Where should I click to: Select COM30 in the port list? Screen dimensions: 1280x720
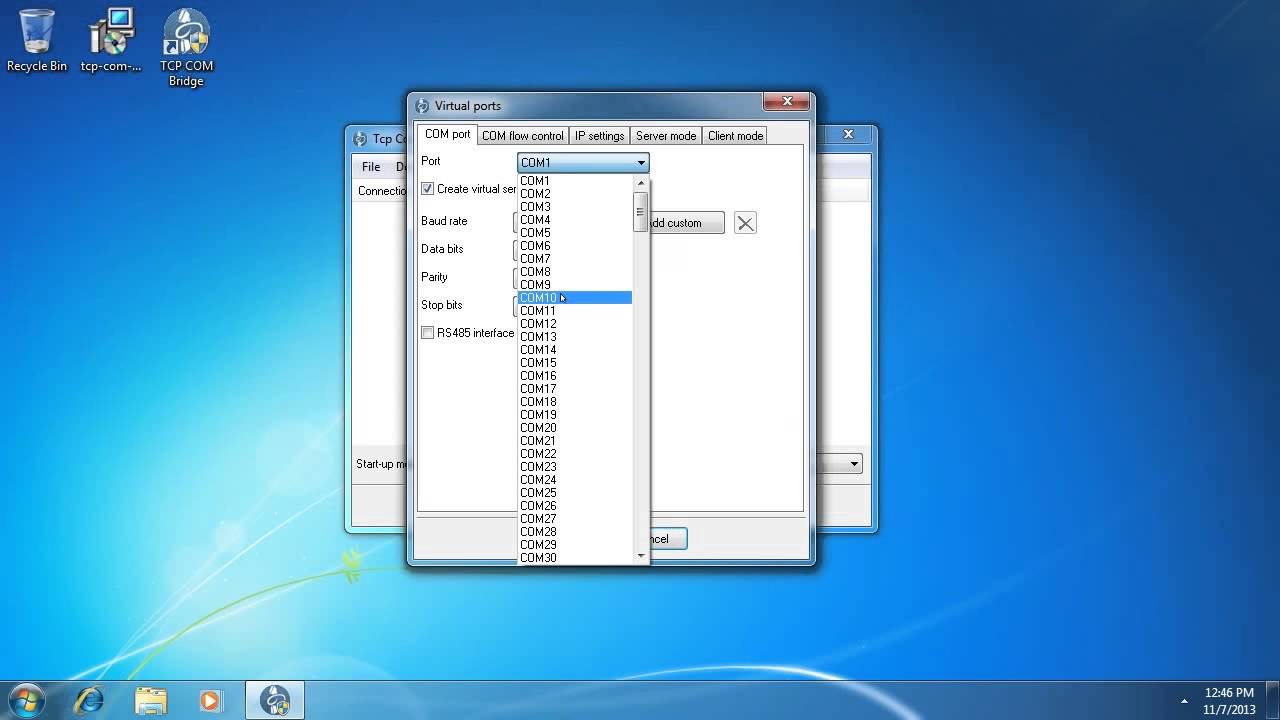[575, 558]
